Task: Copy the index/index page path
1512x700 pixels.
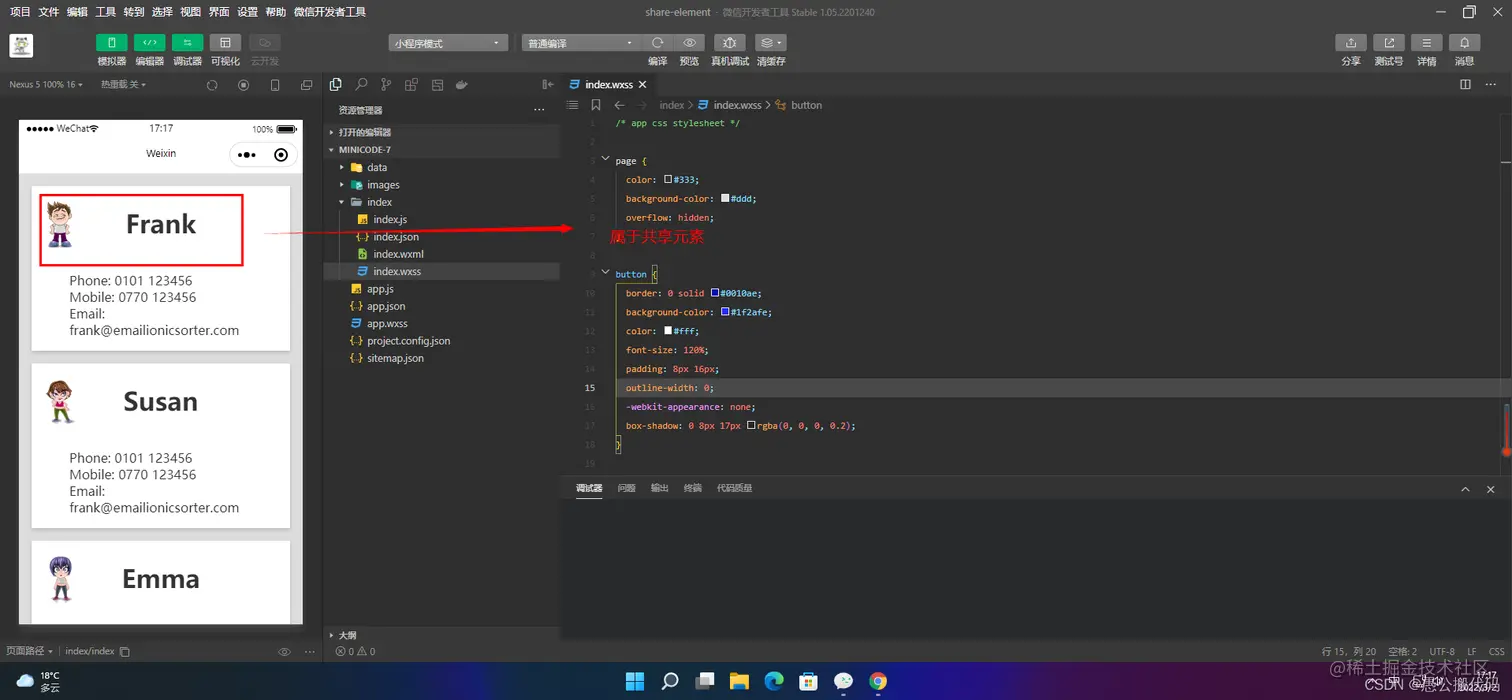Action: pos(125,652)
